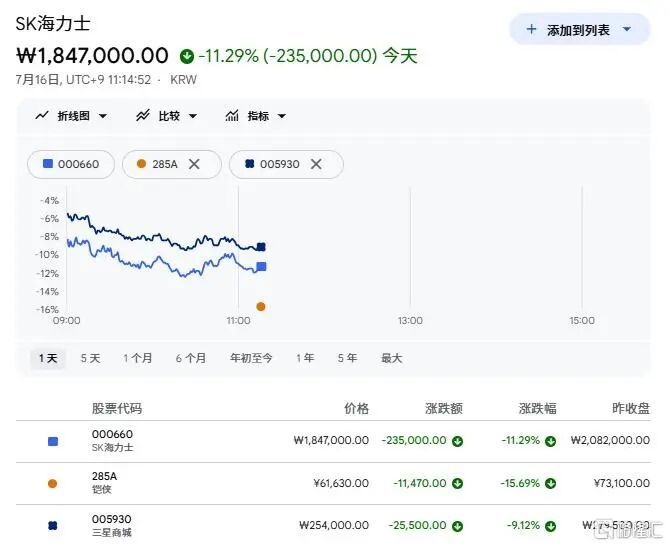The image size is (669, 546).
Task: Select the 6 个月 time range tab
Action: 191,358
